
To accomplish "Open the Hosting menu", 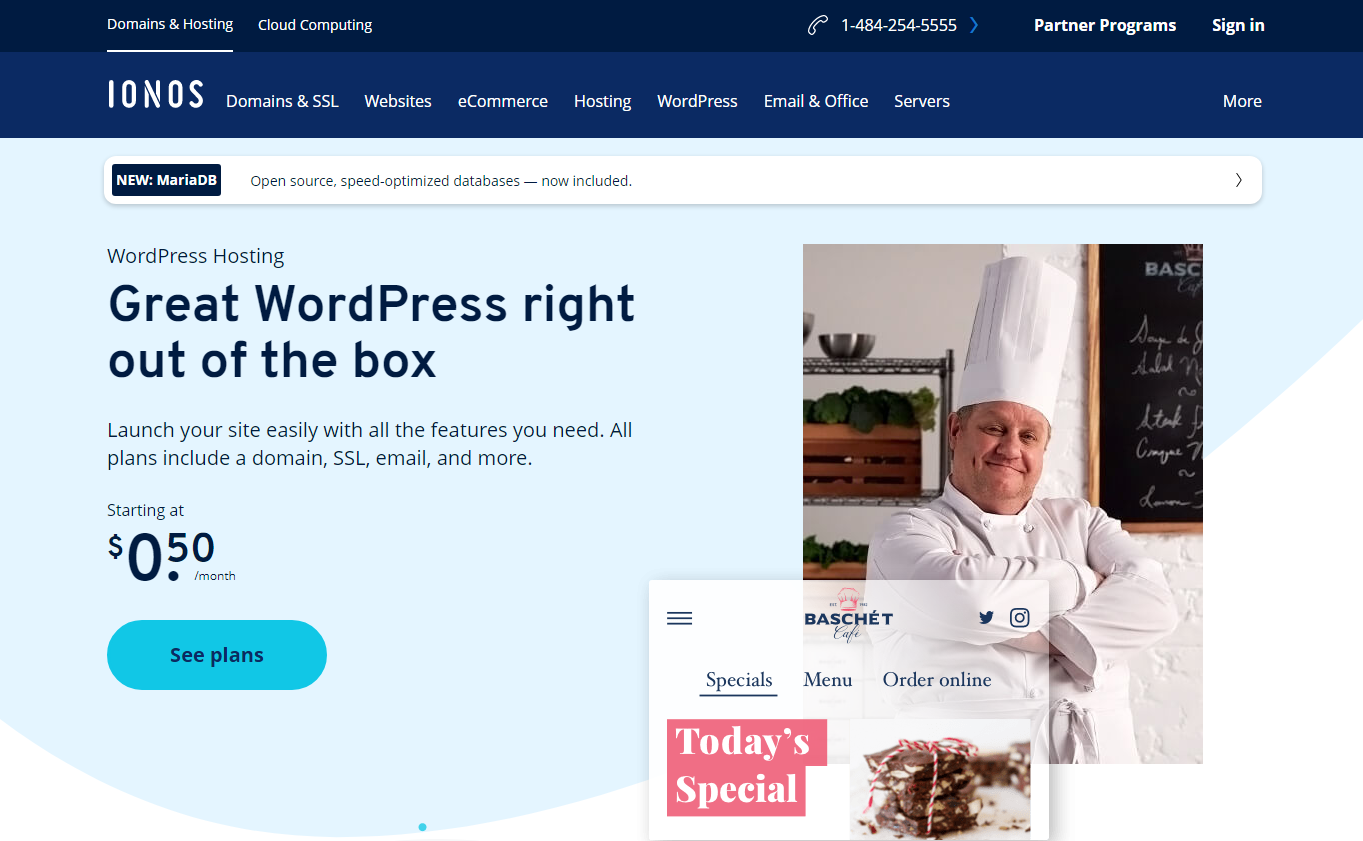I will coord(602,101).
